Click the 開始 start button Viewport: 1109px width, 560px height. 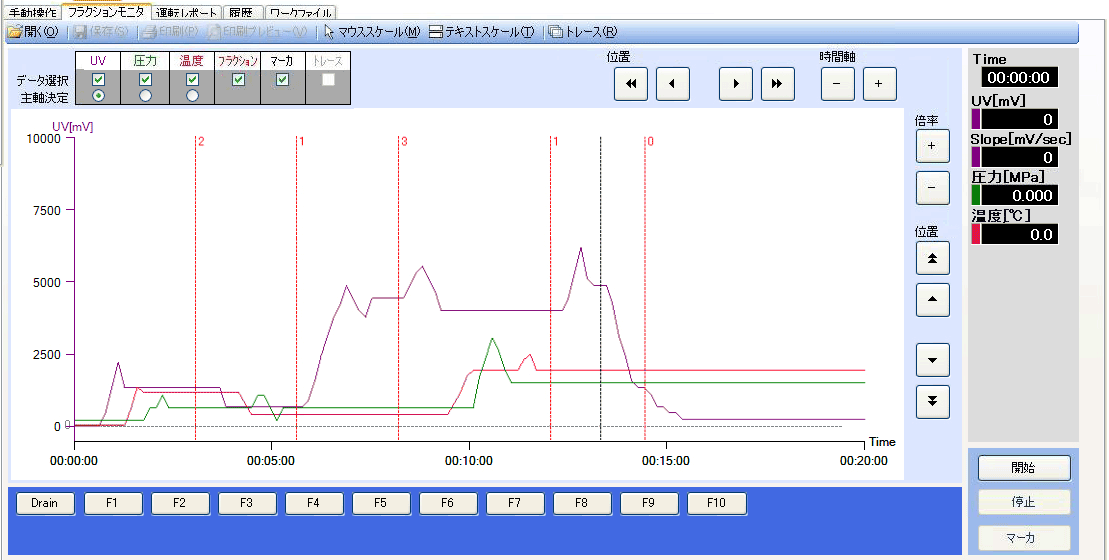pos(1024,467)
